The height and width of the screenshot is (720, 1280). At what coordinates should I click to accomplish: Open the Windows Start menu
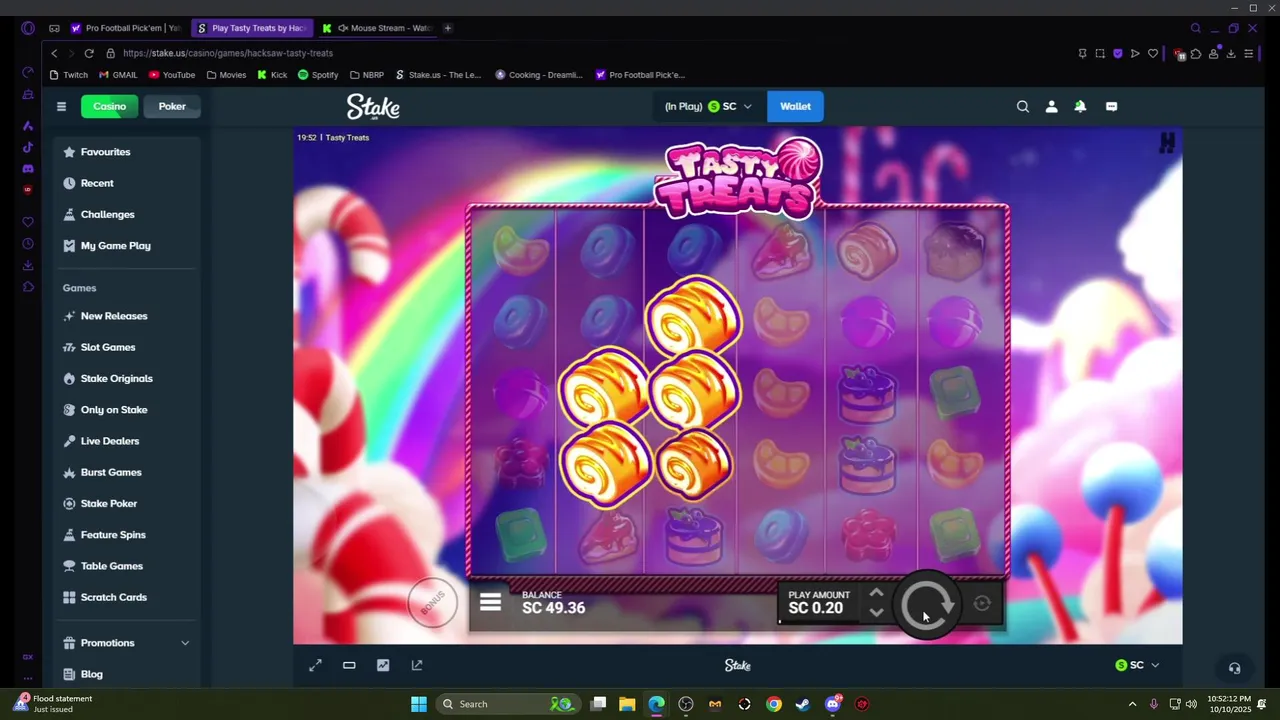[419, 704]
